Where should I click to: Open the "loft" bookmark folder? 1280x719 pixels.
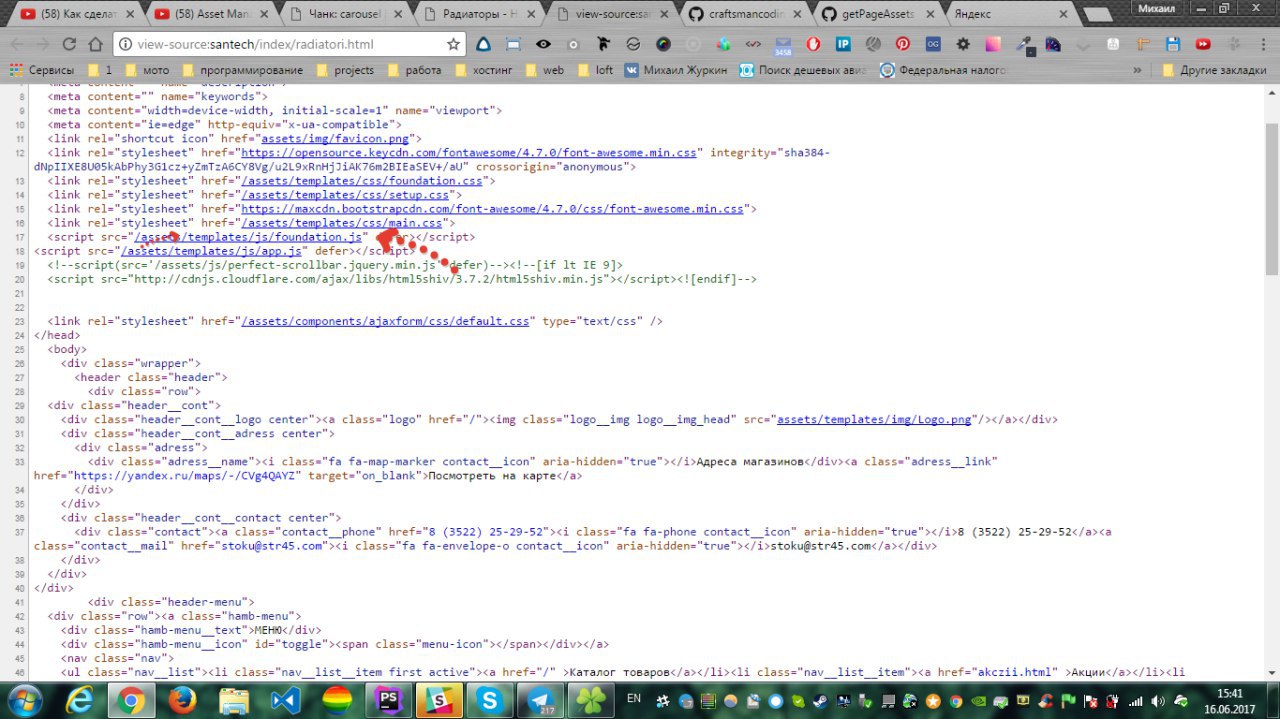click(595, 70)
